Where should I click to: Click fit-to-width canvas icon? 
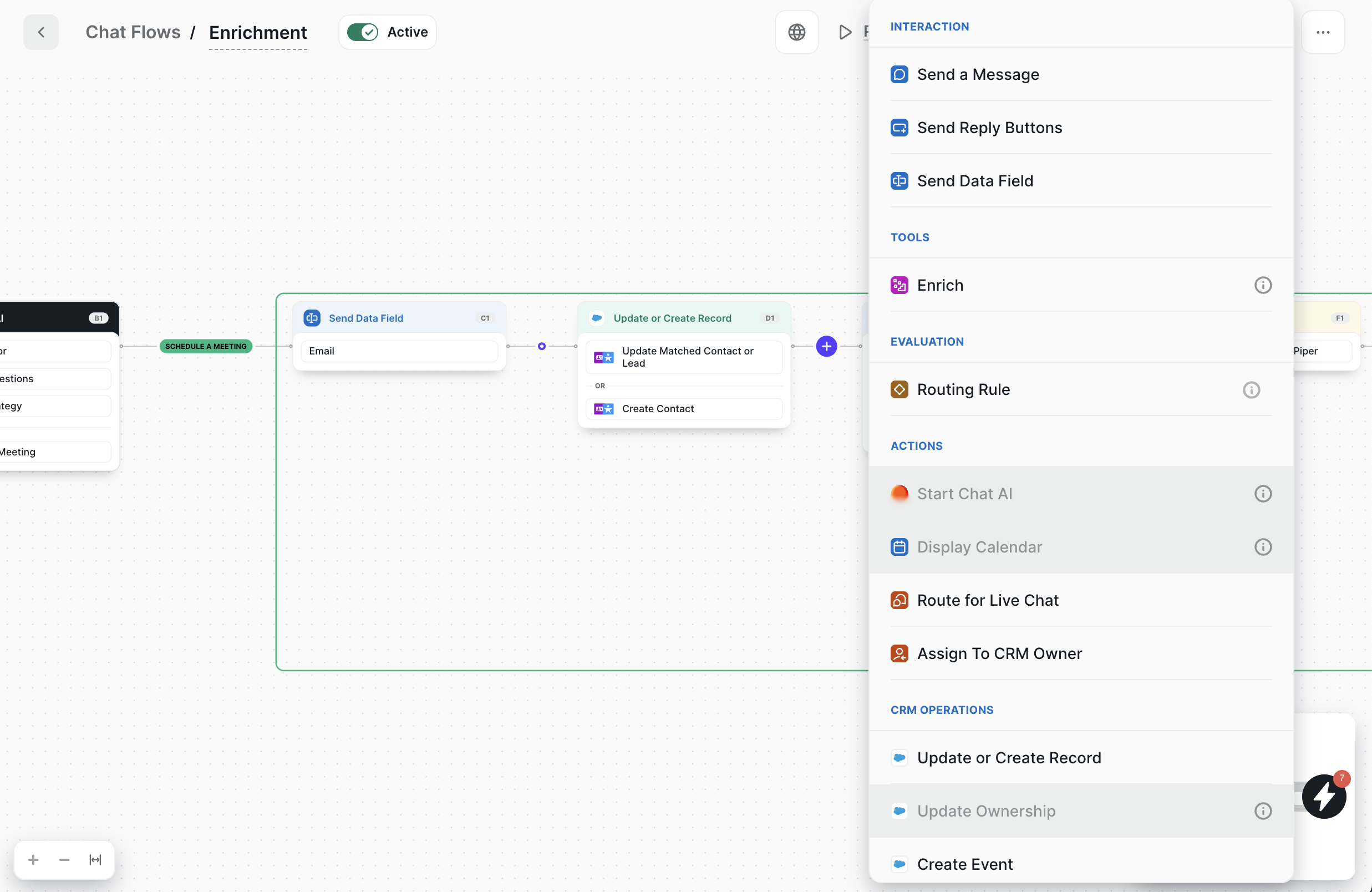point(95,860)
